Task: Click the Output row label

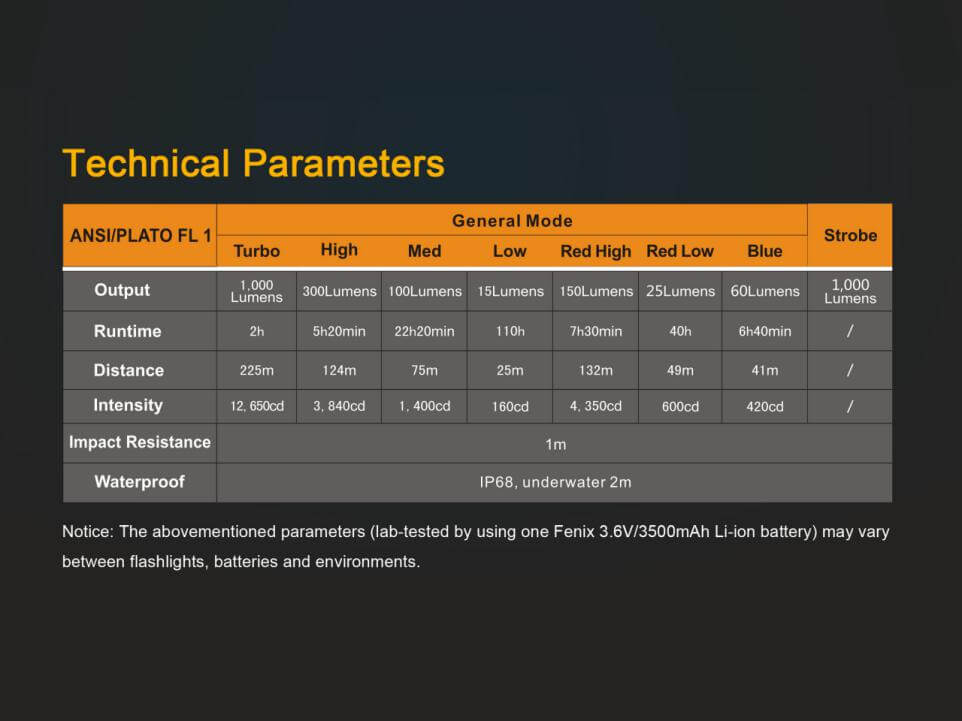Action: point(122,290)
